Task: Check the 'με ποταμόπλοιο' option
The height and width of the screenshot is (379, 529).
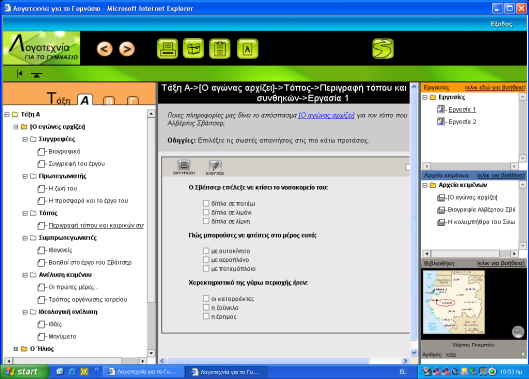Action: click(206, 268)
